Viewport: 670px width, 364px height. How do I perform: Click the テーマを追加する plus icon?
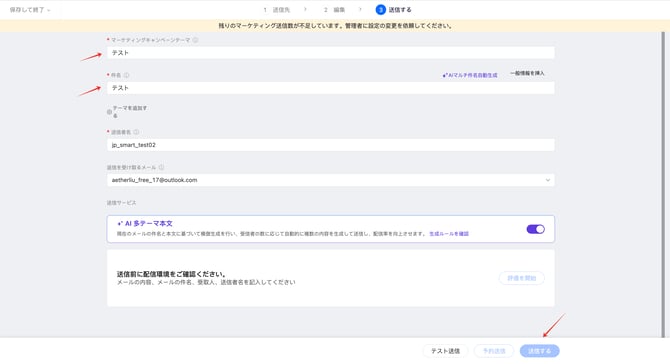coord(109,112)
